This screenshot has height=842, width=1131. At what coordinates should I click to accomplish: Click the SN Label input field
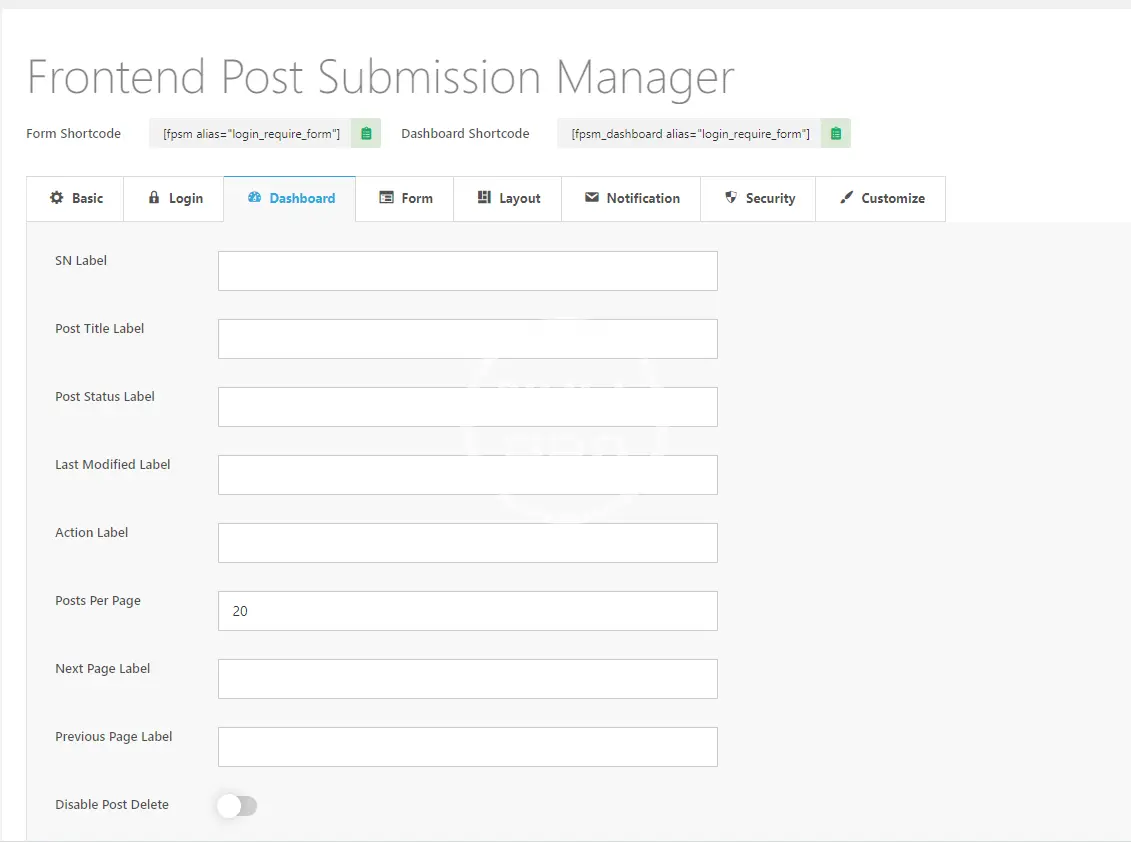467,271
